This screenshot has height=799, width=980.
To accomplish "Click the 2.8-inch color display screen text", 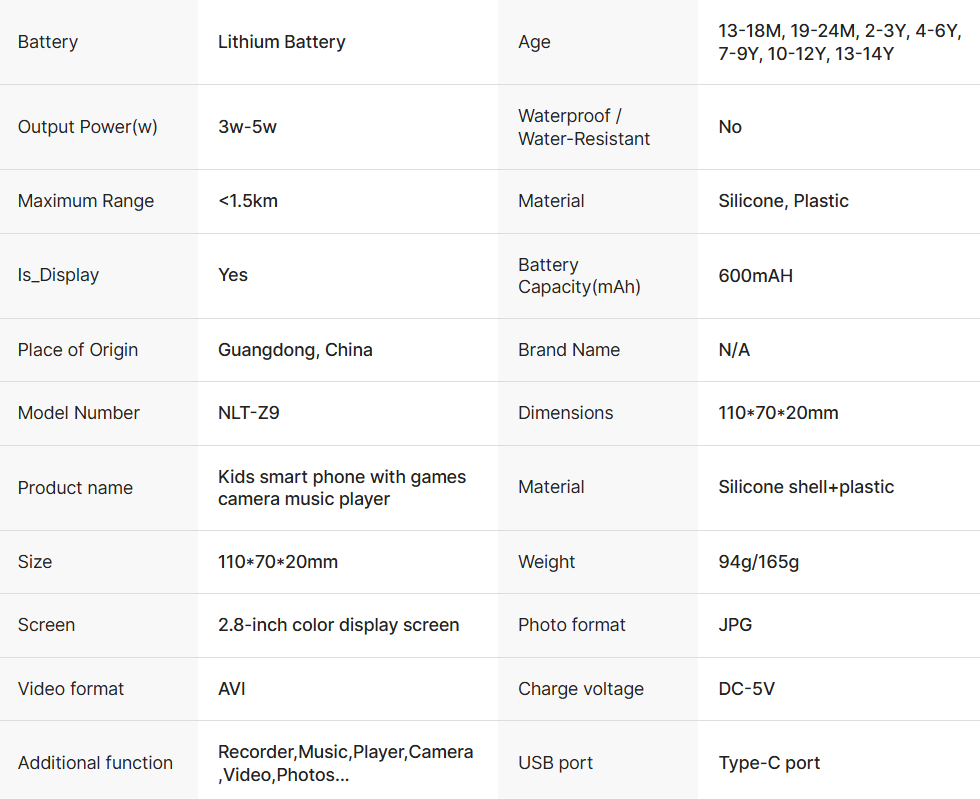I will (x=338, y=625).
